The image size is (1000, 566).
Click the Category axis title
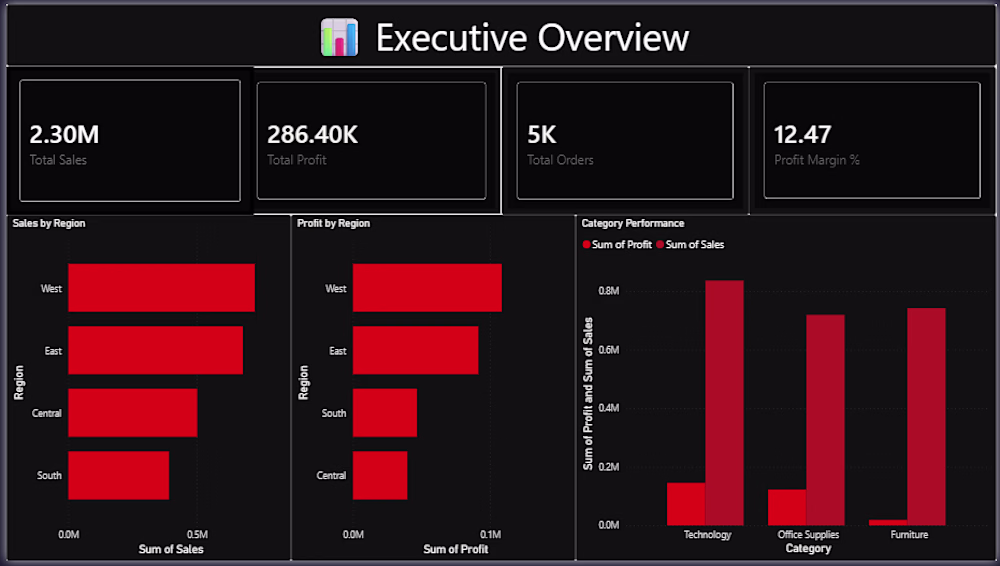tap(808, 548)
